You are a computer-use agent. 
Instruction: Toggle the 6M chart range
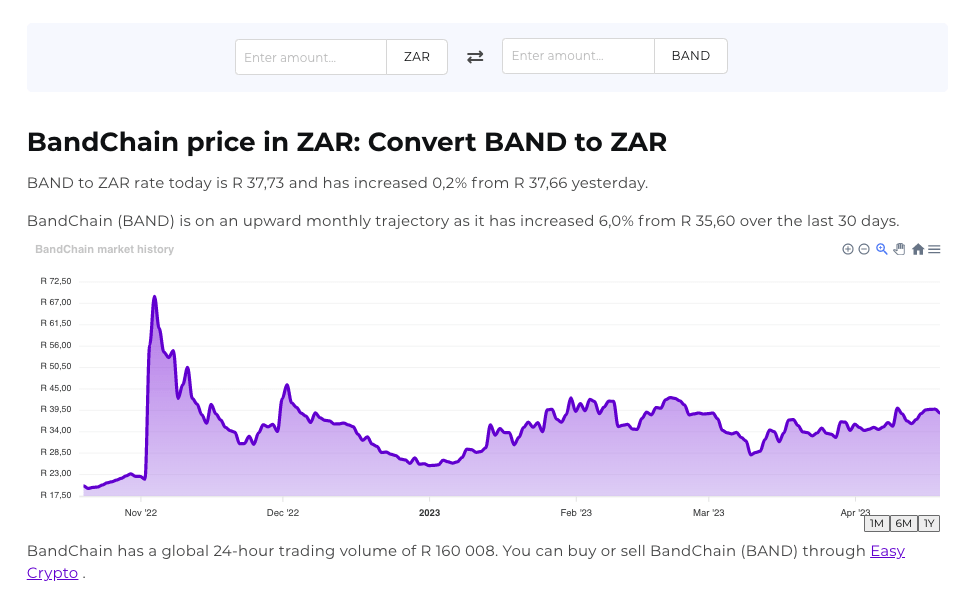(x=903, y=523)
